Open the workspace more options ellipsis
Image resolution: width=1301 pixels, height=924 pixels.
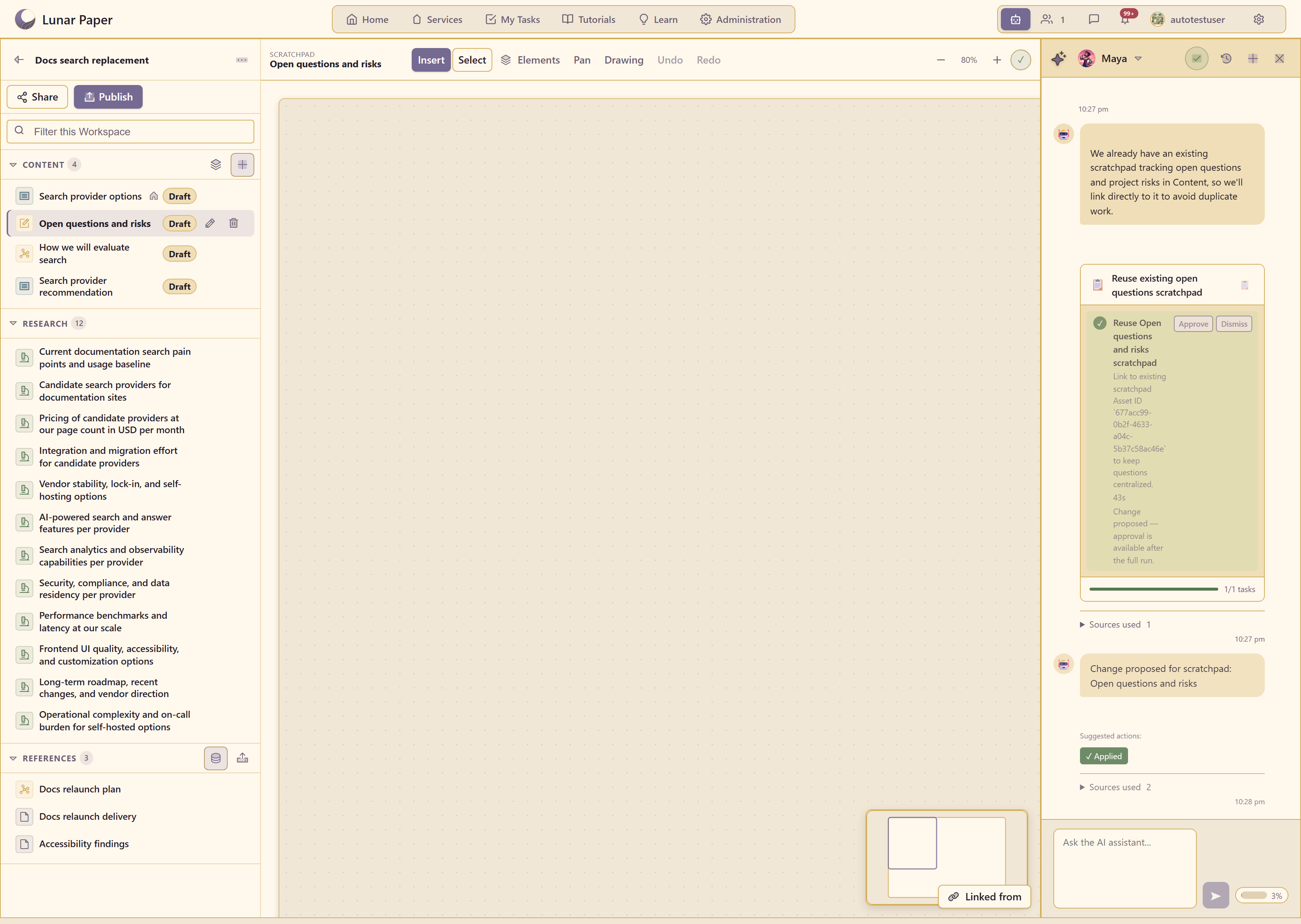click(242, 60)
